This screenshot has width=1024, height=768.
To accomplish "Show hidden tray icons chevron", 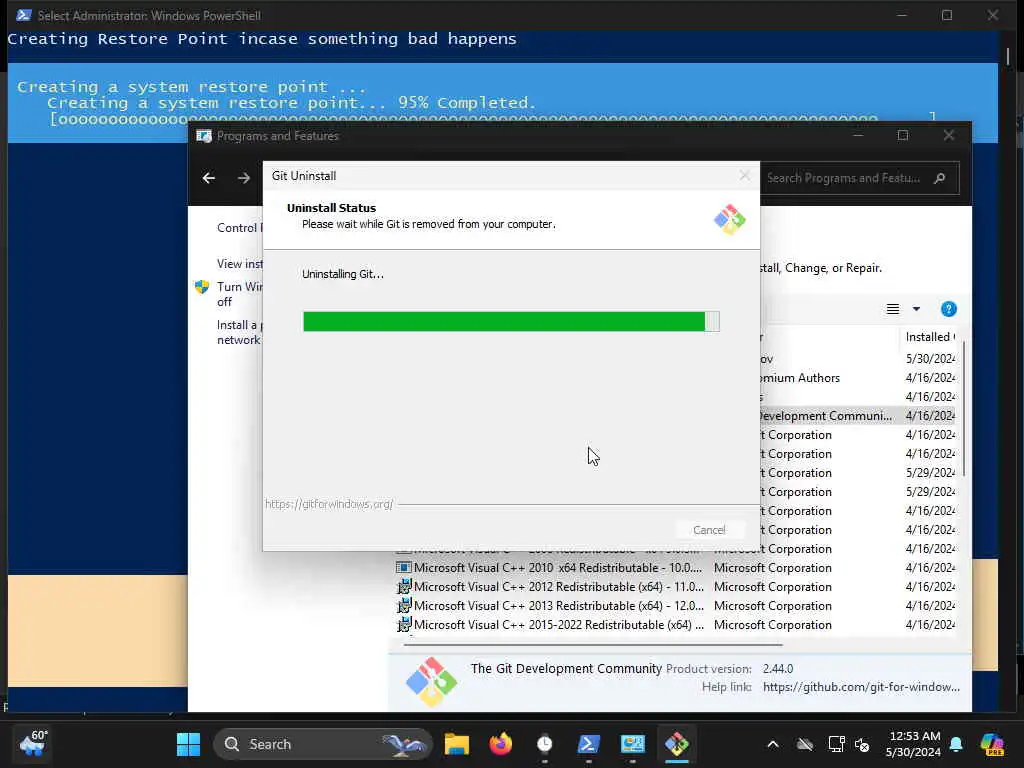I will [773, 744].
